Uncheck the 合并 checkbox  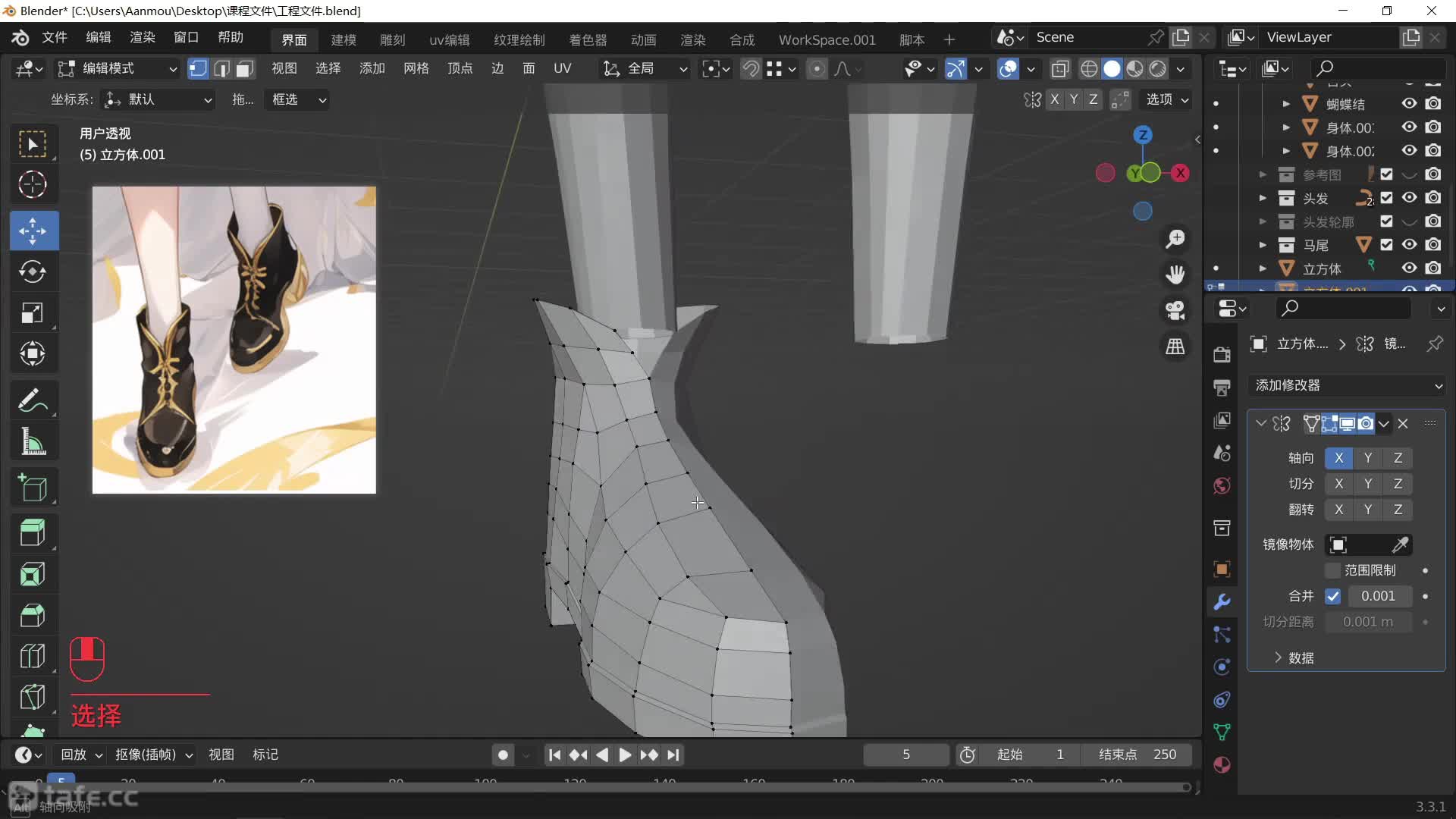coord(1332,596)
